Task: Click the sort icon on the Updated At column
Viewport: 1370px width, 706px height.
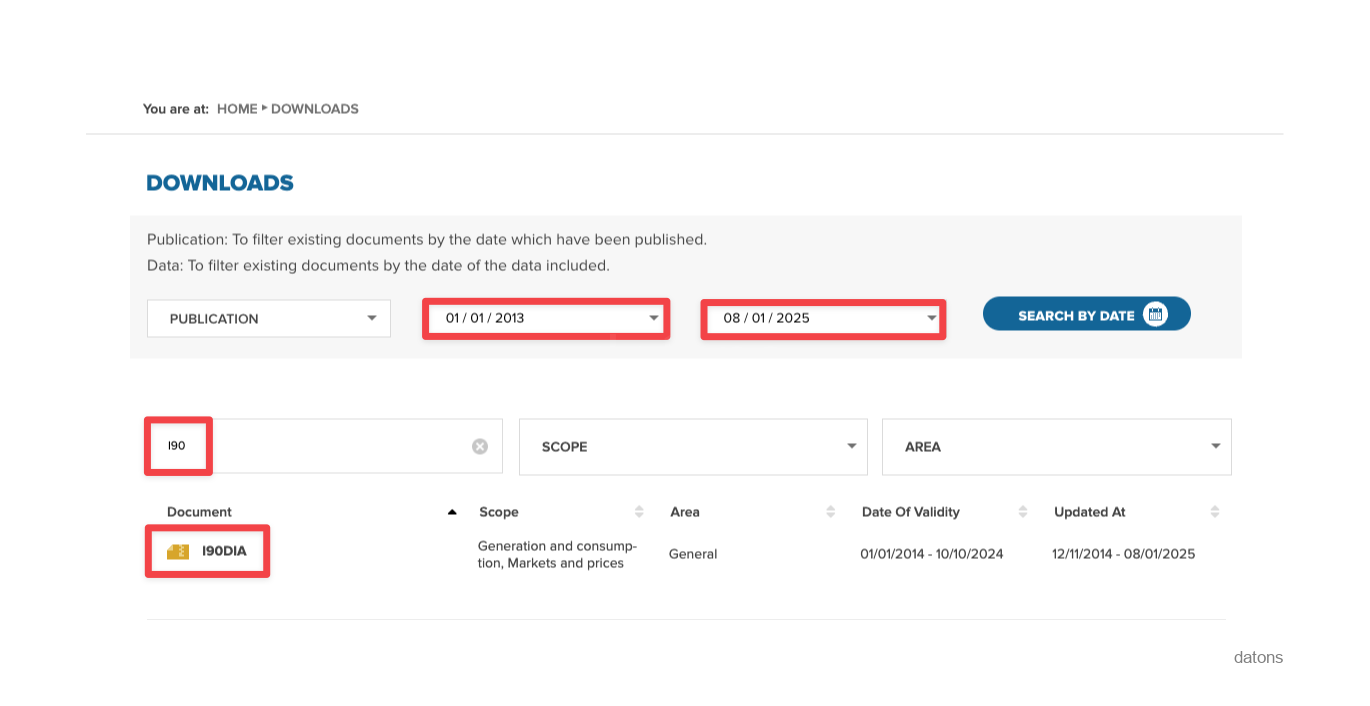Action: point(1213,511)
